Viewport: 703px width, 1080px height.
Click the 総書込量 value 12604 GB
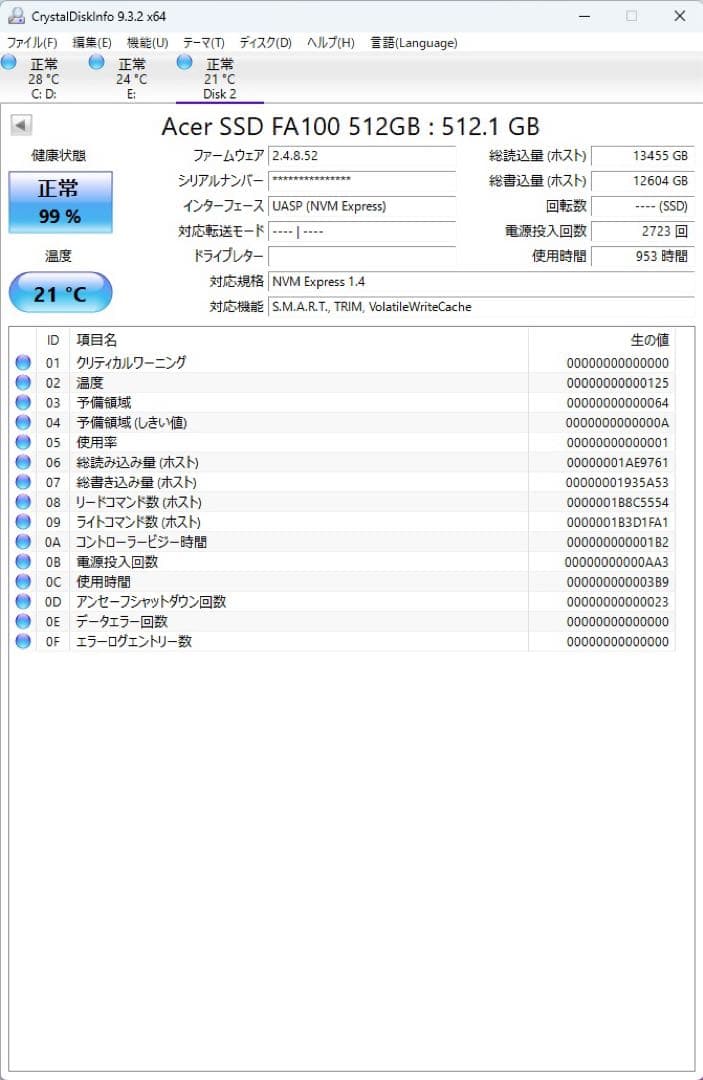pyautogui.click(x=642, y=180)
